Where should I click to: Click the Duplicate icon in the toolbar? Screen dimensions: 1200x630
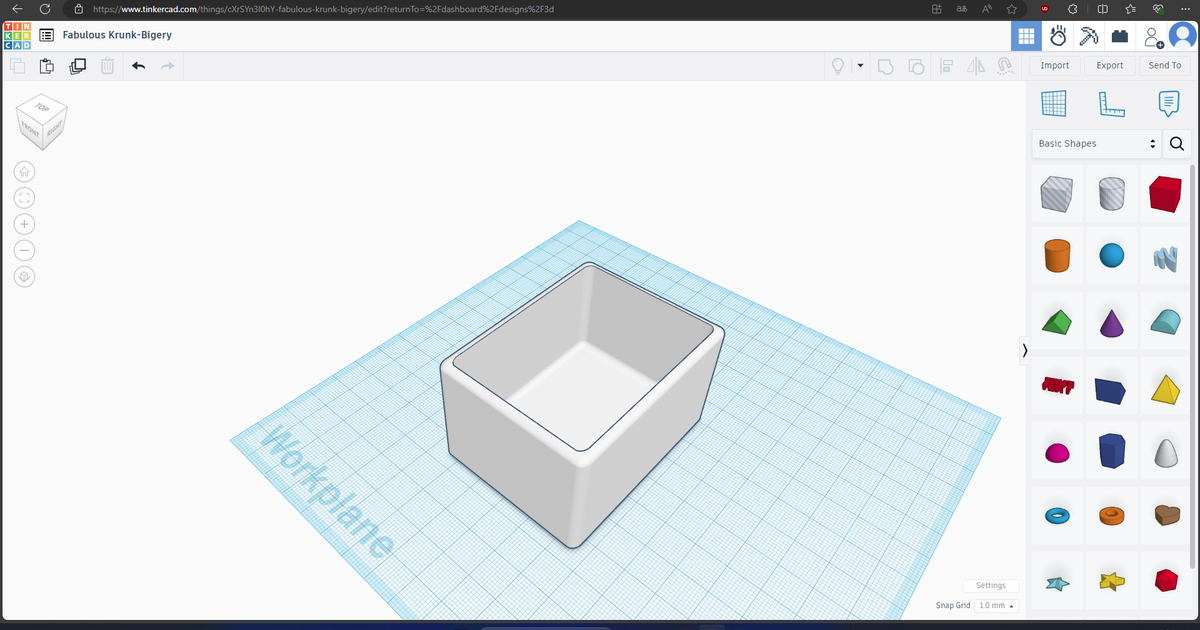(77, 65)
